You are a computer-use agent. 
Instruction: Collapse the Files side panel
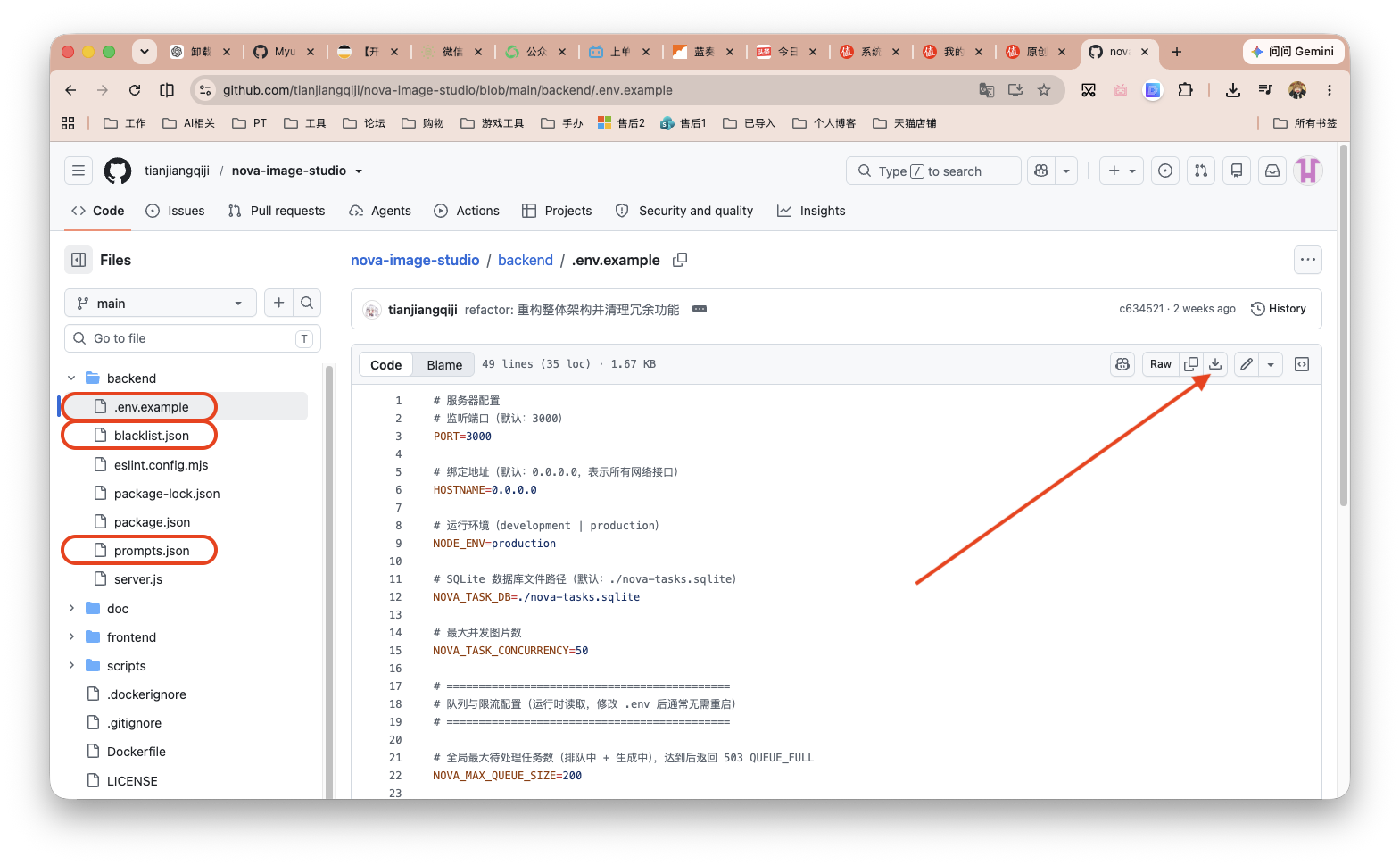(x=79, y=260)
